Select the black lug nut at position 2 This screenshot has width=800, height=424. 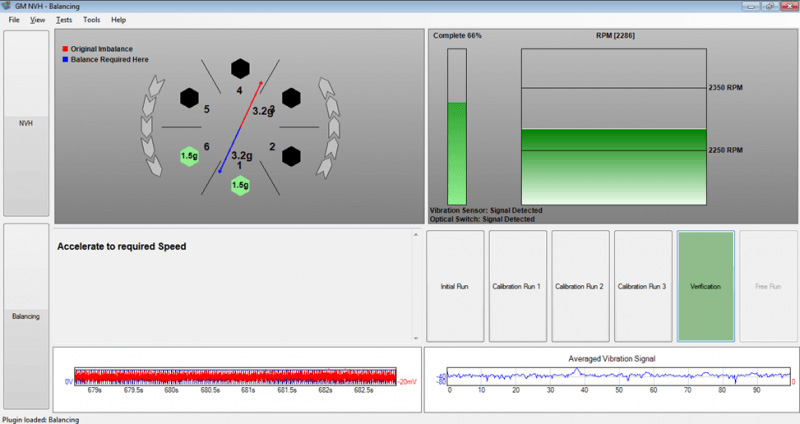pos(291,156)
